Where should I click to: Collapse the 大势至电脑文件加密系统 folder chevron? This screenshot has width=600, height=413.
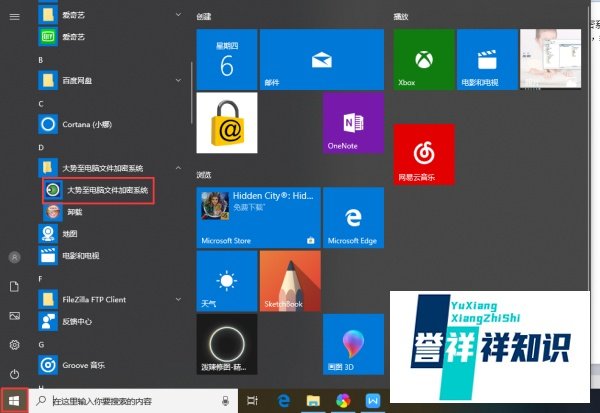(178, 168)
